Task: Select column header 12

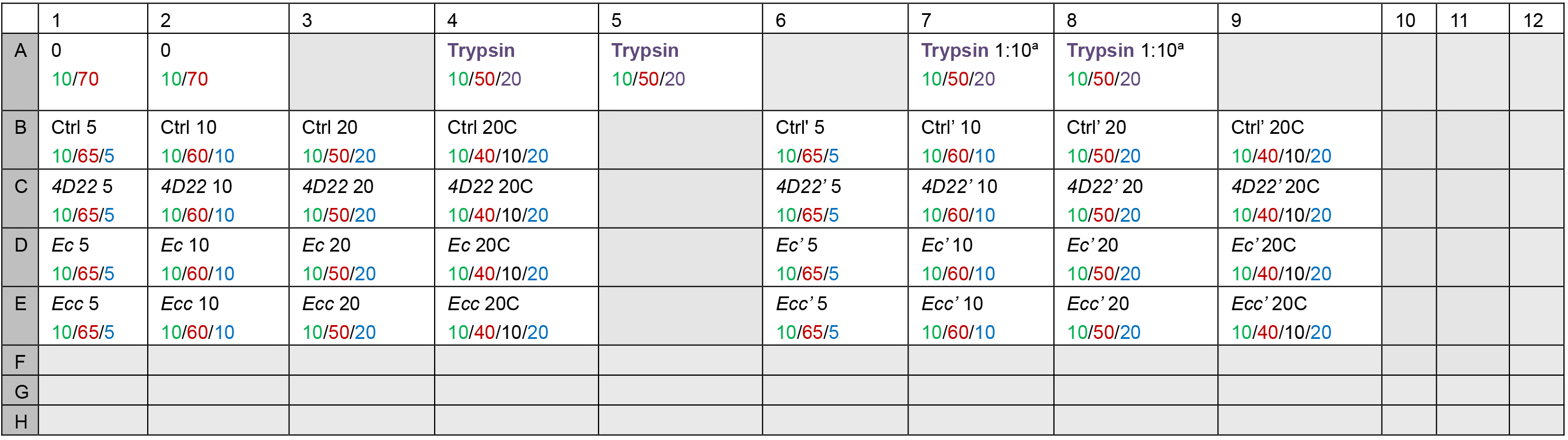Action: (1536, 19)
